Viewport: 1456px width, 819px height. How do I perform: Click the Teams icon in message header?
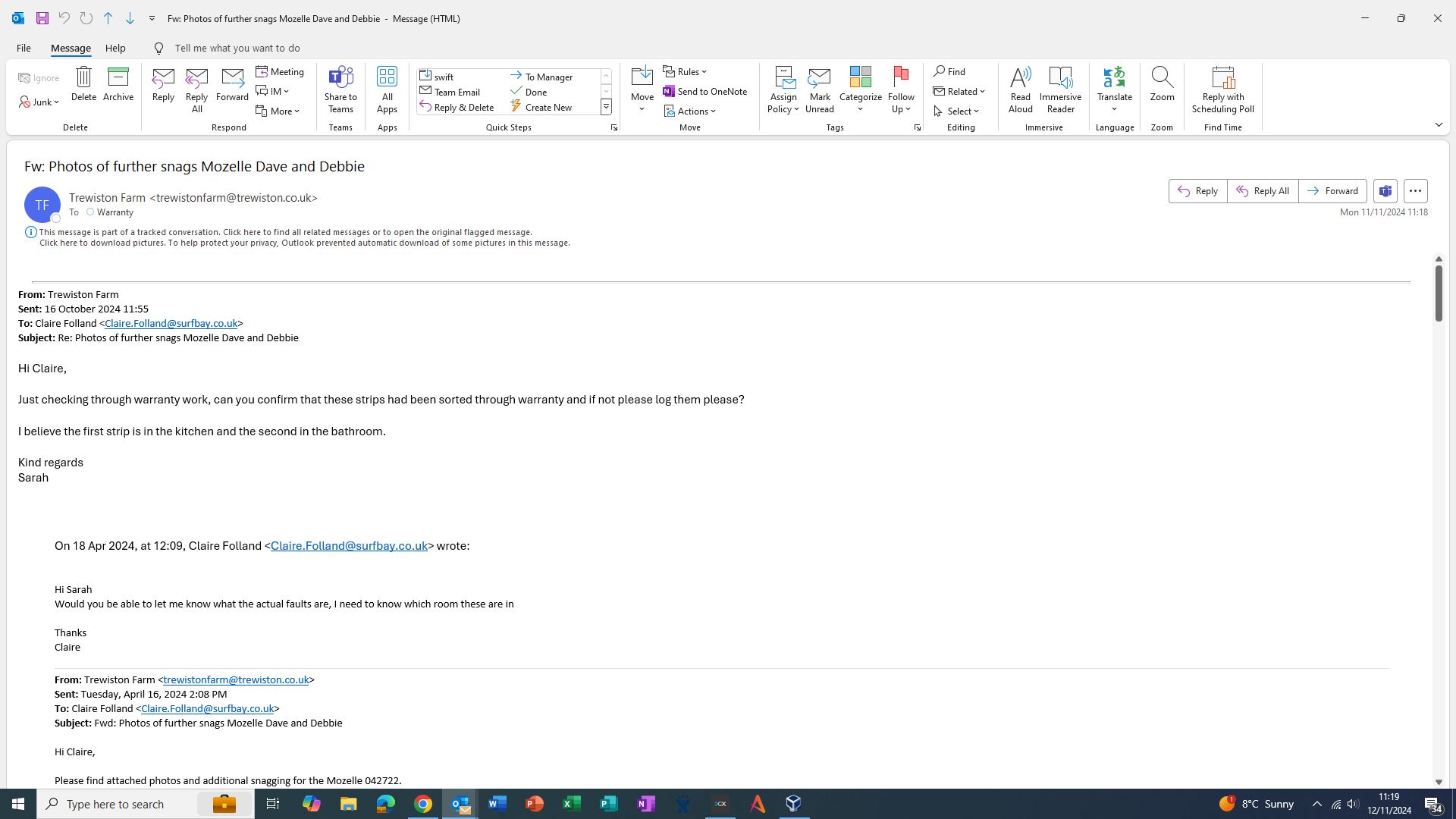coord(1385,191)
